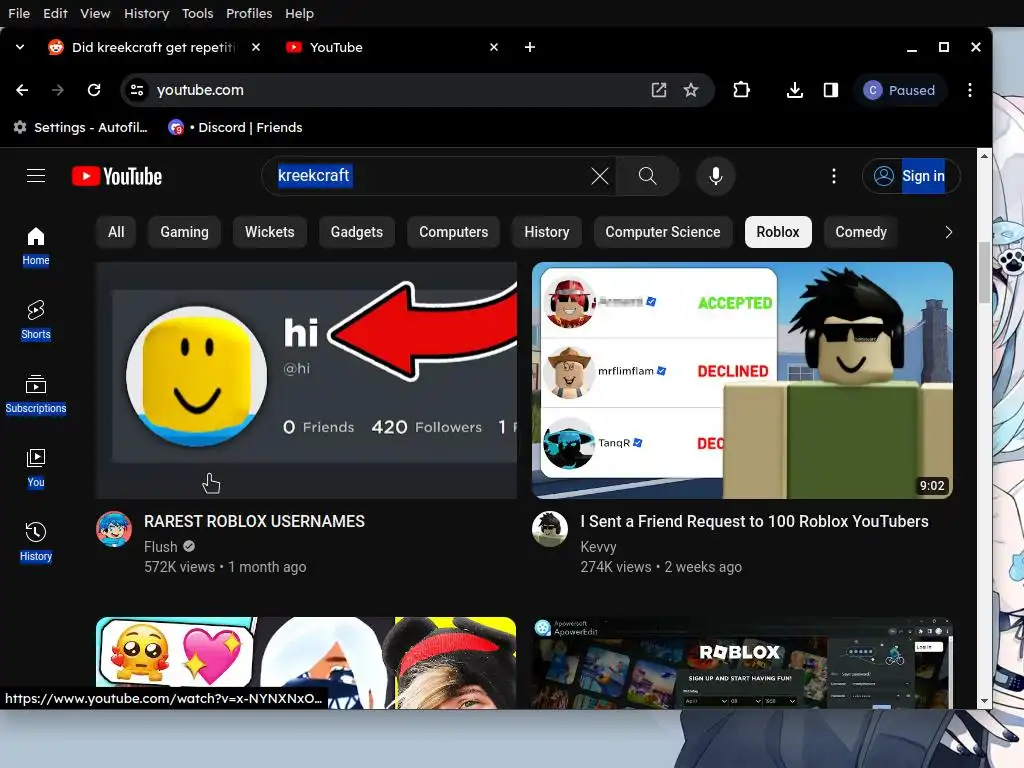Open browser extensions puzzle icon
The height and width of the screenshot is (768, 1024).
click(x=741, y=90)
